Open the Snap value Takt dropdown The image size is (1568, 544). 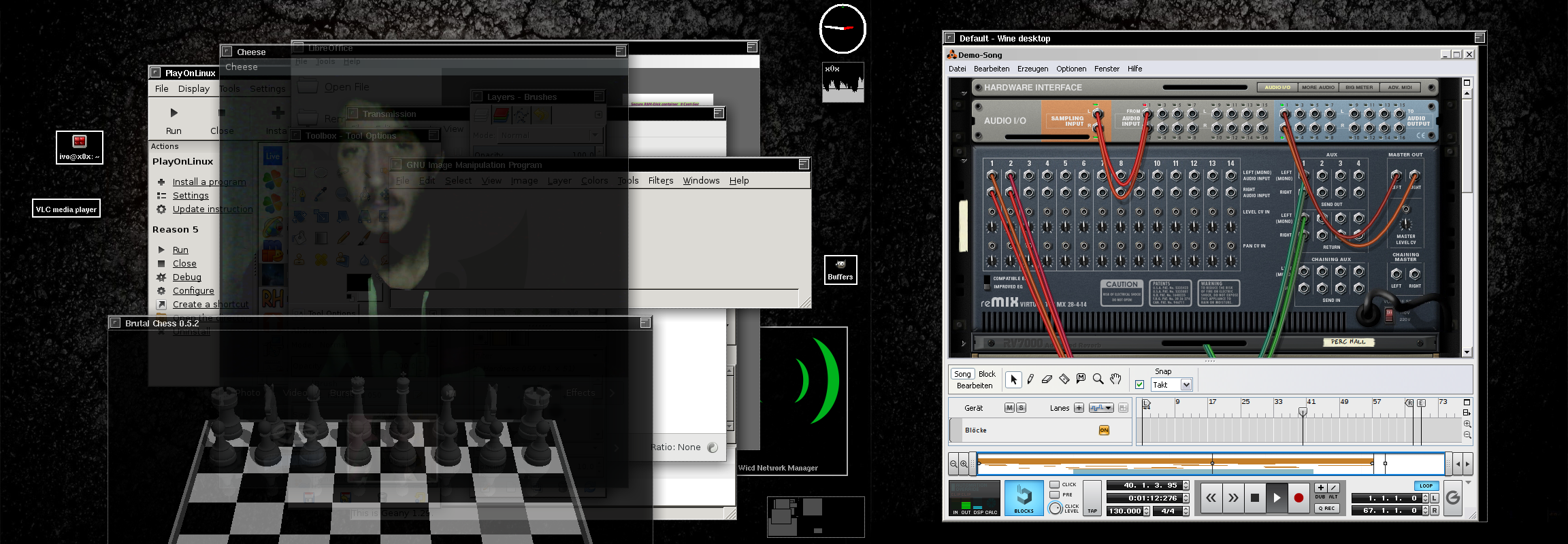click(x=1186, y=385)
